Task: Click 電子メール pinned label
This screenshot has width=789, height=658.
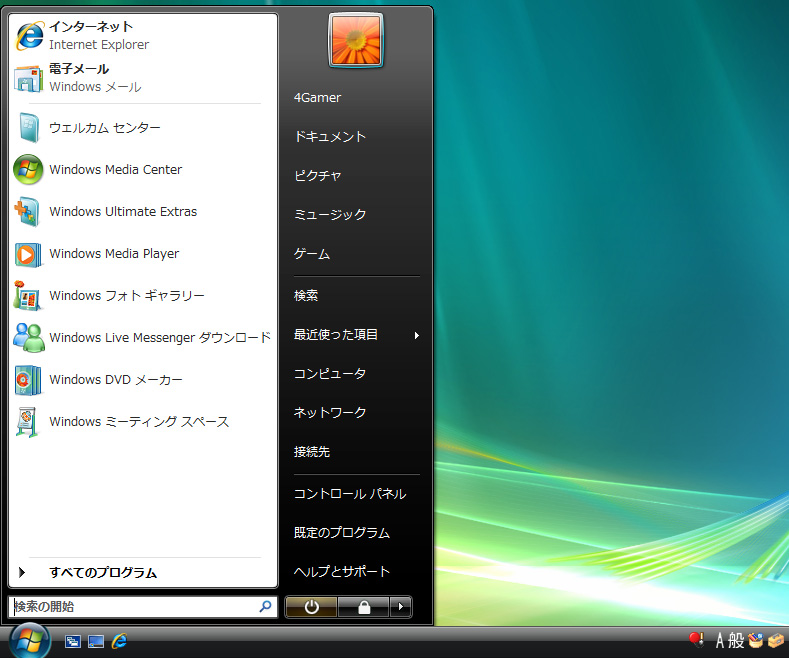Action: [x=79, y=68]
